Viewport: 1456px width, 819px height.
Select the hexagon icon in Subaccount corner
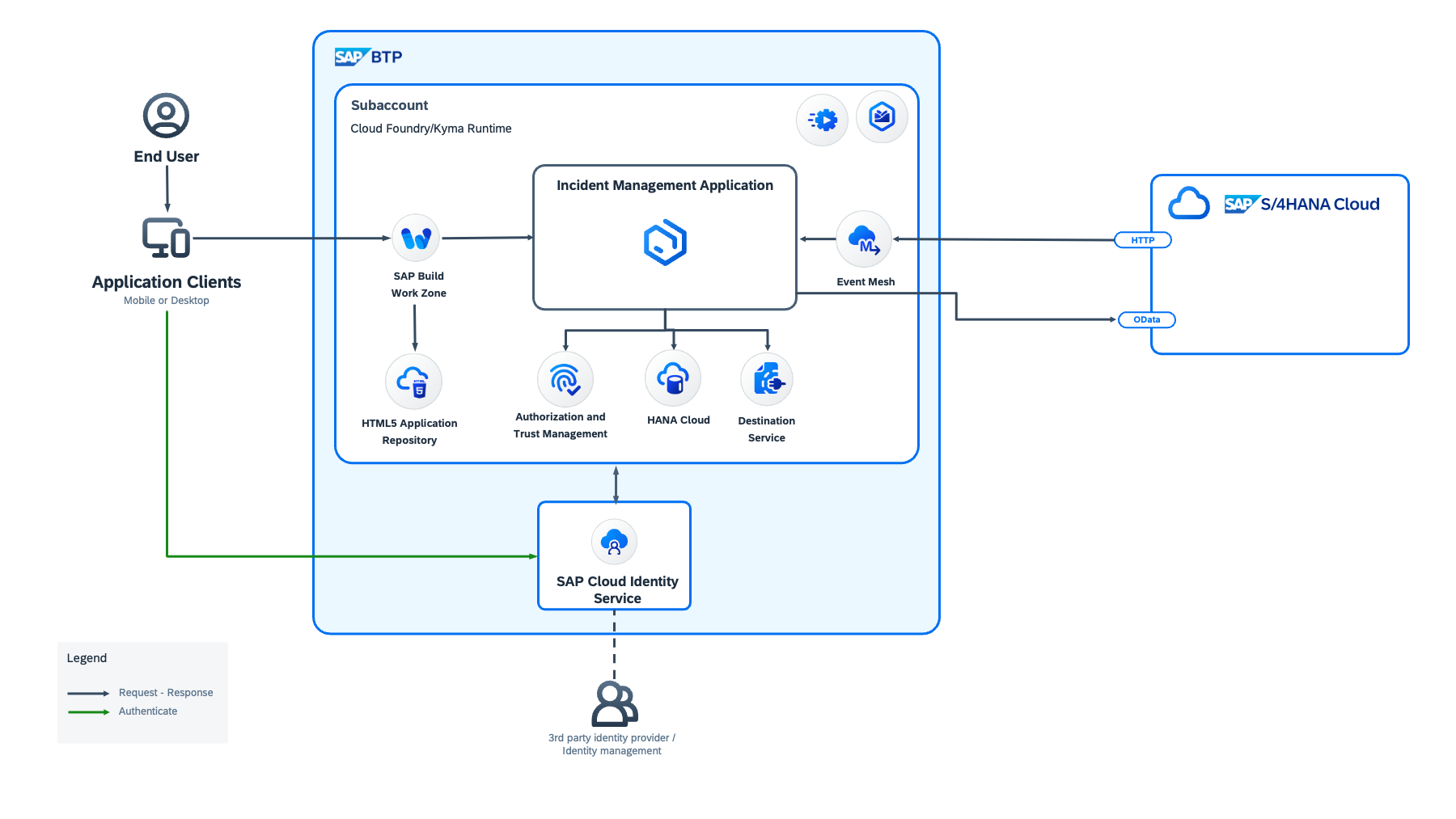pos(882,117)
